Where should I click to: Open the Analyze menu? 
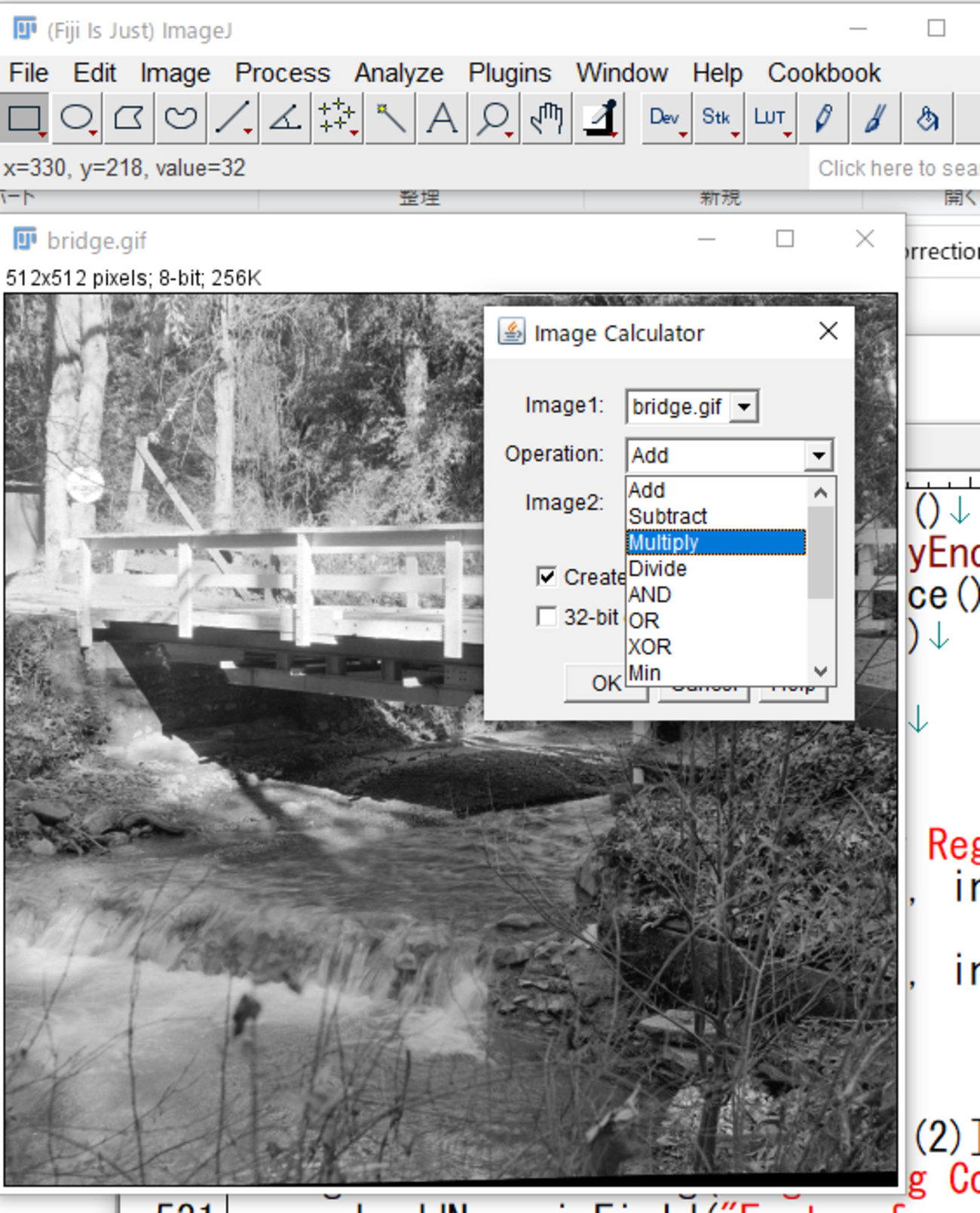tap(398, 73)
